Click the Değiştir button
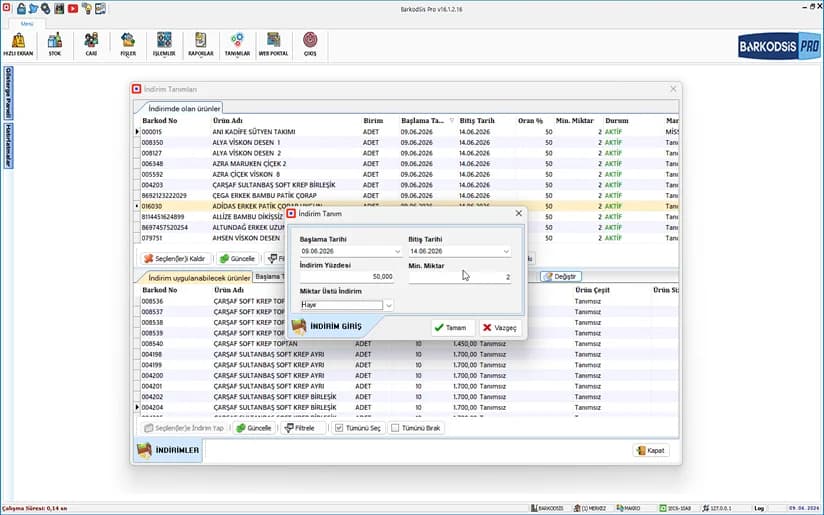 click(561, 276)
